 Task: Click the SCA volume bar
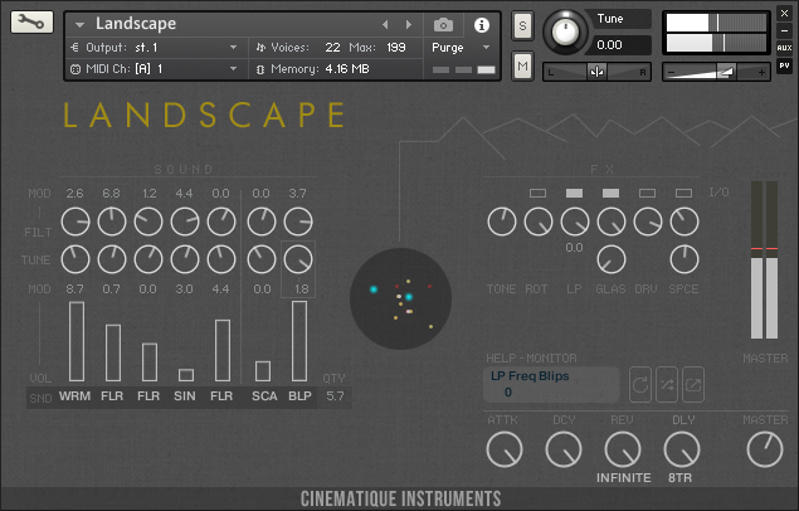(263, 371)
